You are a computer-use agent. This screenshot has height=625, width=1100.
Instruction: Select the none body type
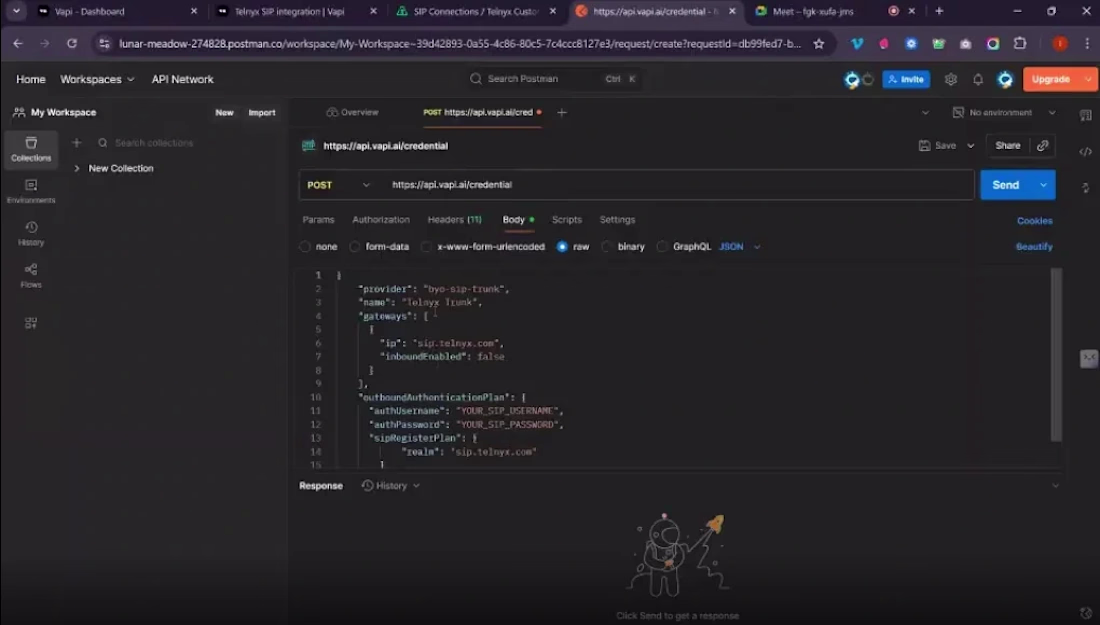point(304,247)
